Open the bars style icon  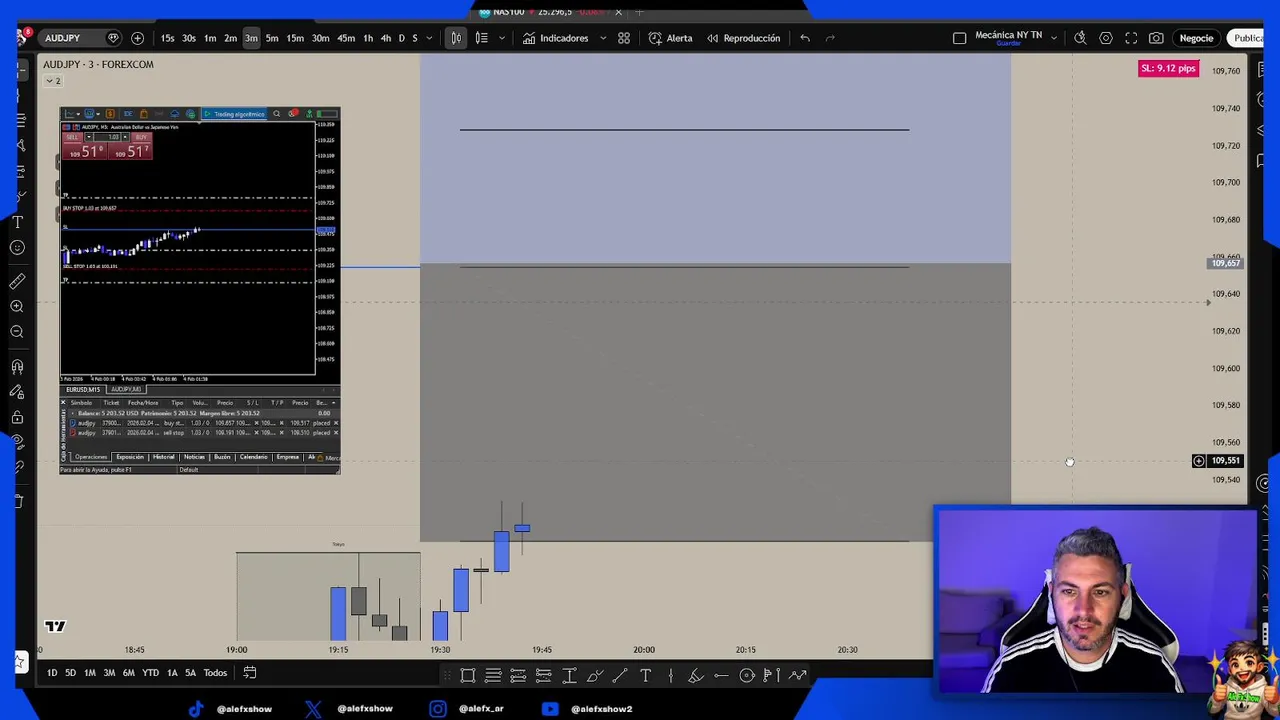click(x=481, y=38)
